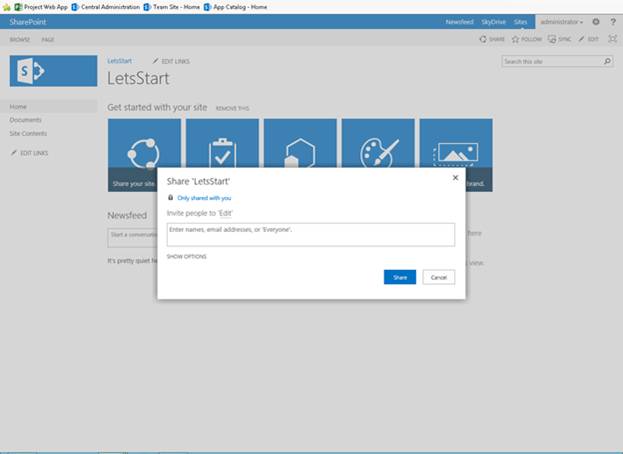
Task: Click the paint palette style tile
Action: pyautogui.click(x=378, y=153)
